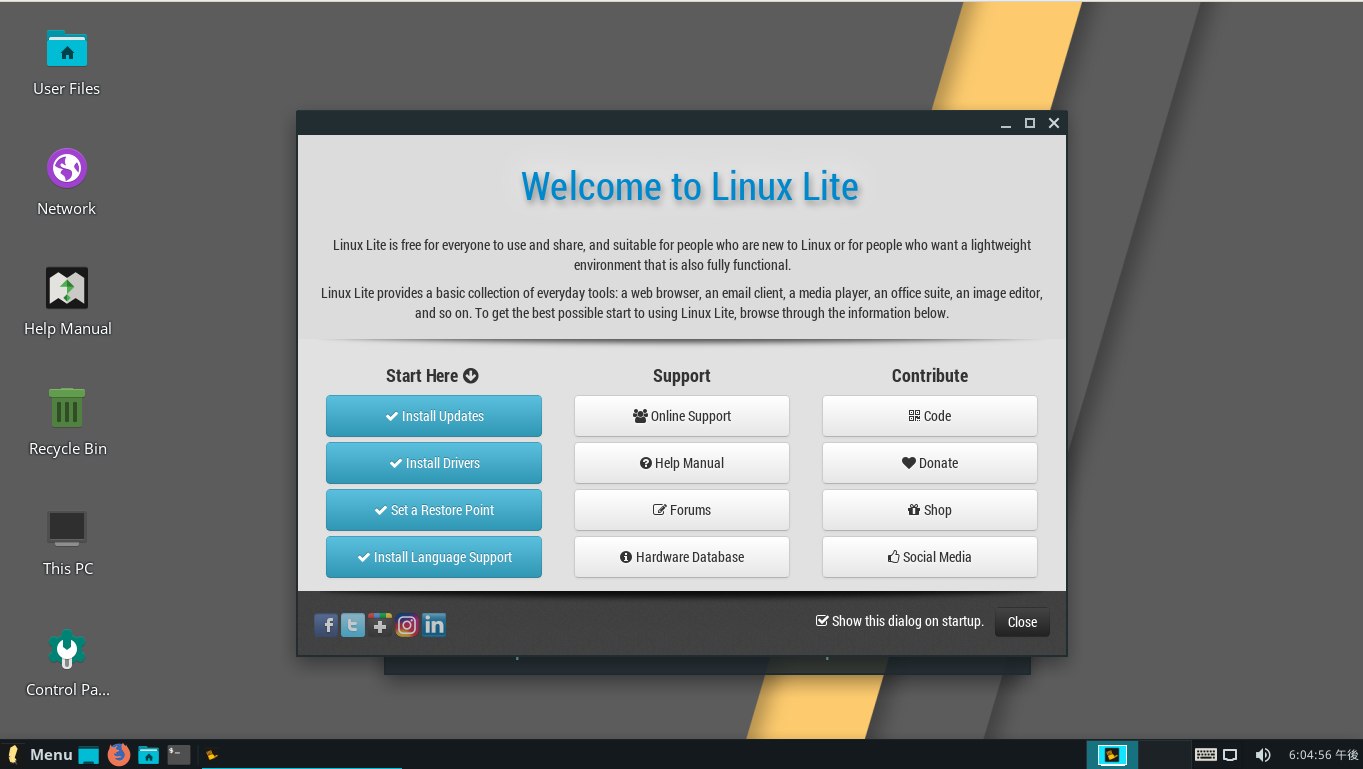Select the Recycle Bin desktop icon
Viewport: 1363px width, 769px height.
(x=67, y=422)
